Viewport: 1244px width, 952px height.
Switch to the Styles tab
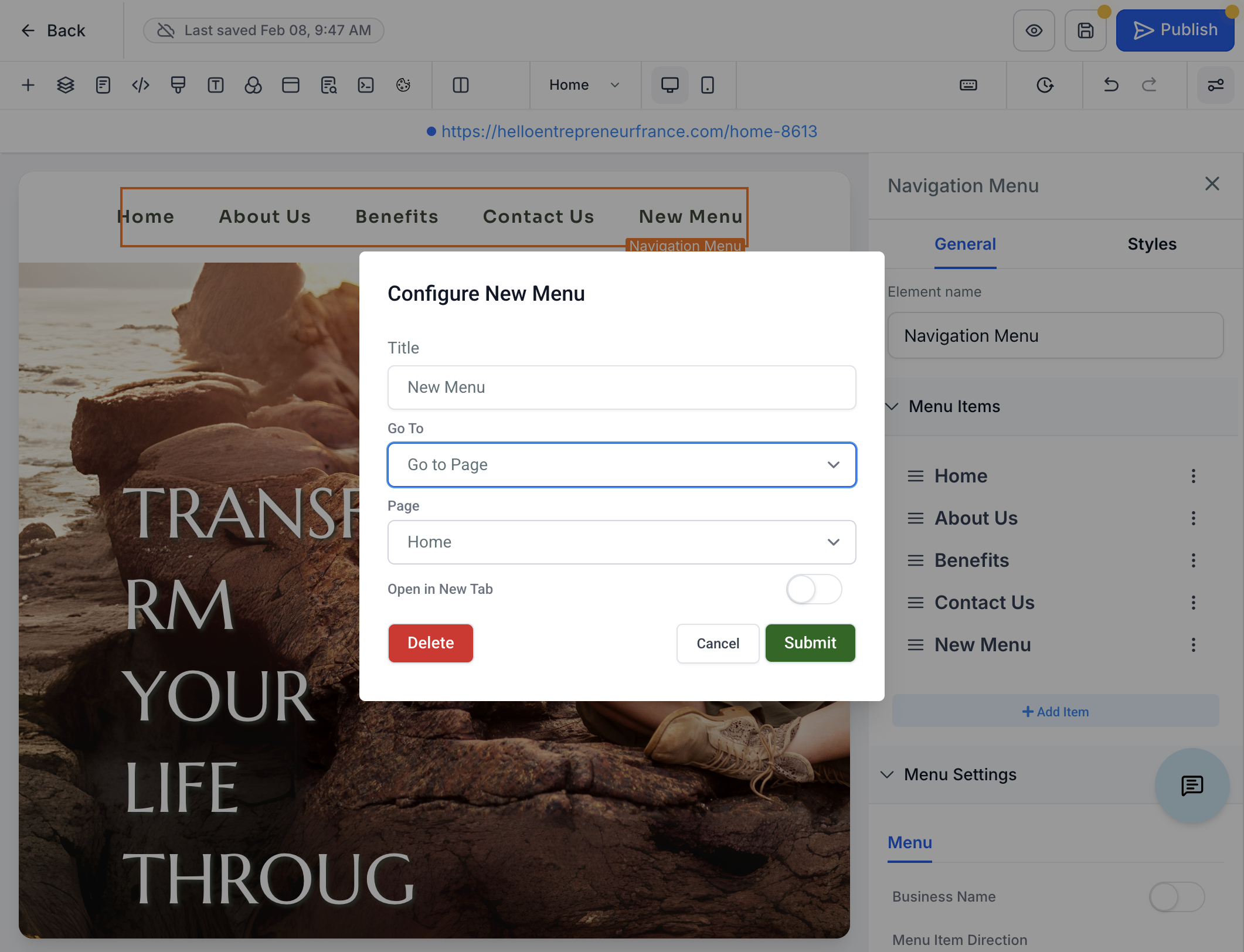pyautogui.click(x=1152, y=244)
